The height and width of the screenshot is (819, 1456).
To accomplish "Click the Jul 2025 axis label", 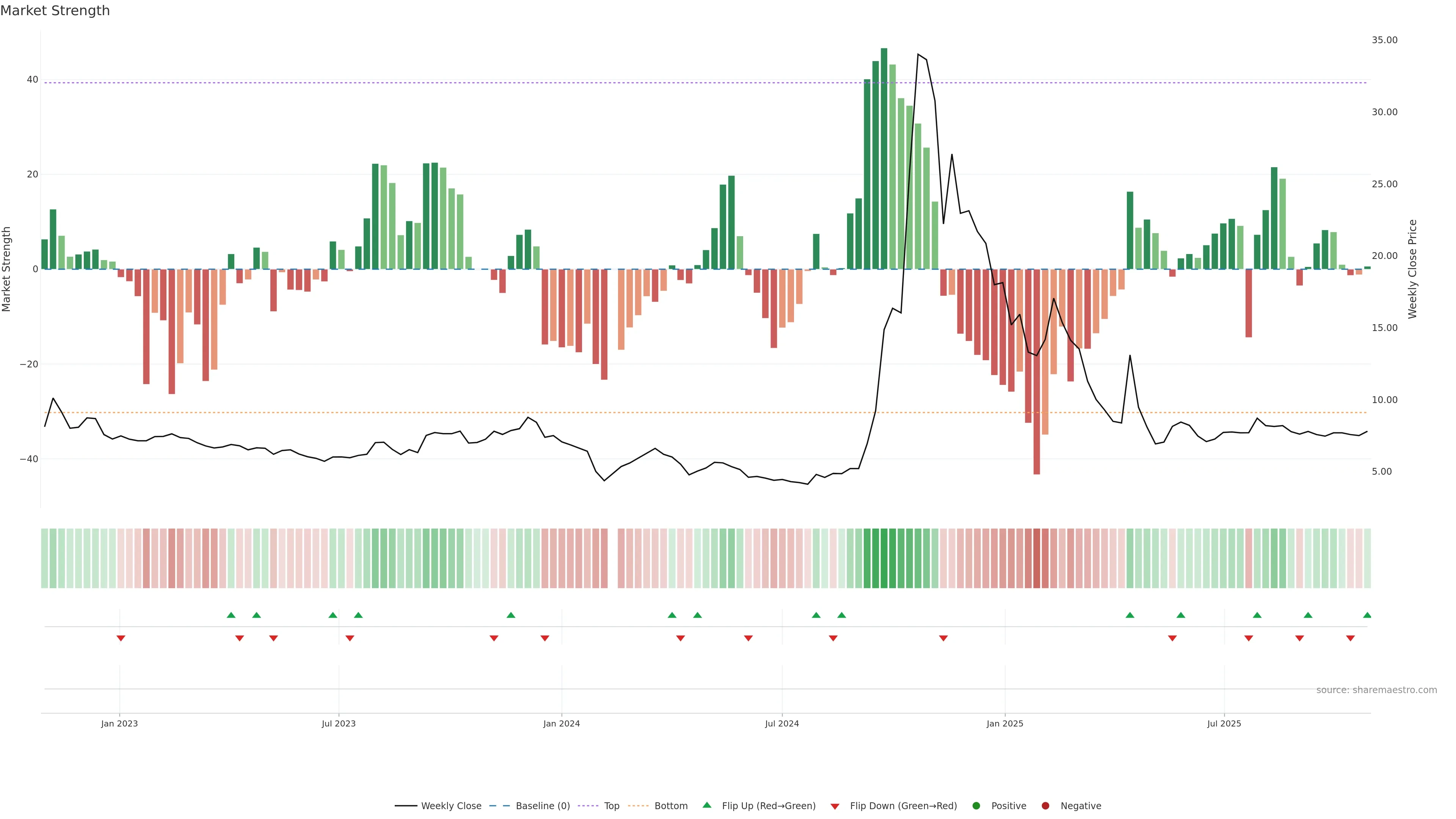I will click(1224, 723).
